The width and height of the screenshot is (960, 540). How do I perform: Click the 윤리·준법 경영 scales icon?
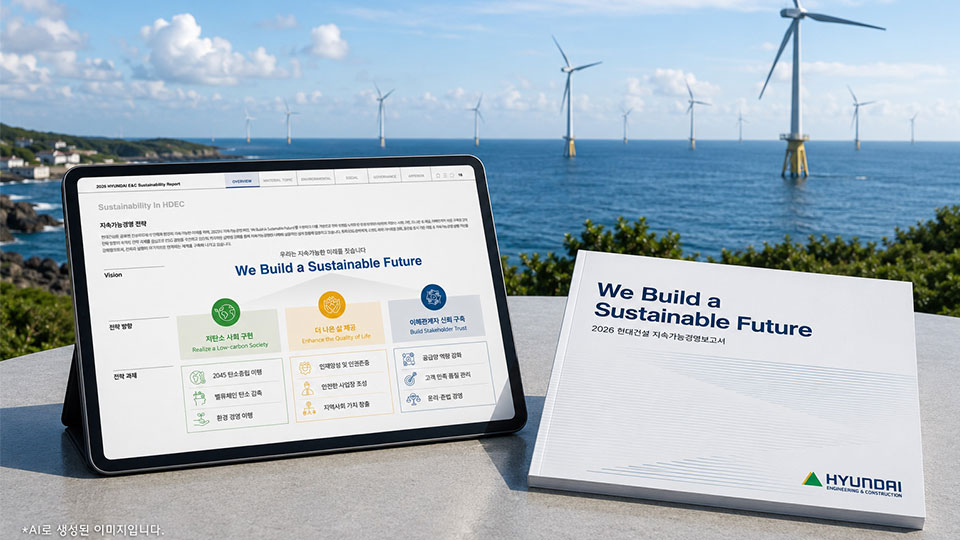(413, 399)
